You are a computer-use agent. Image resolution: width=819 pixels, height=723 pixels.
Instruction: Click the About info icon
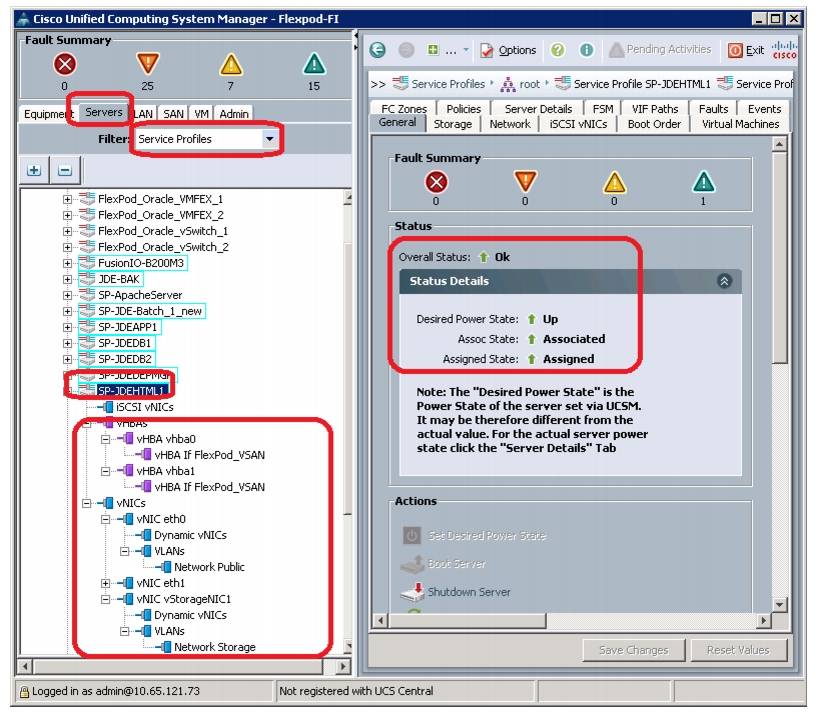coord(587,50)
